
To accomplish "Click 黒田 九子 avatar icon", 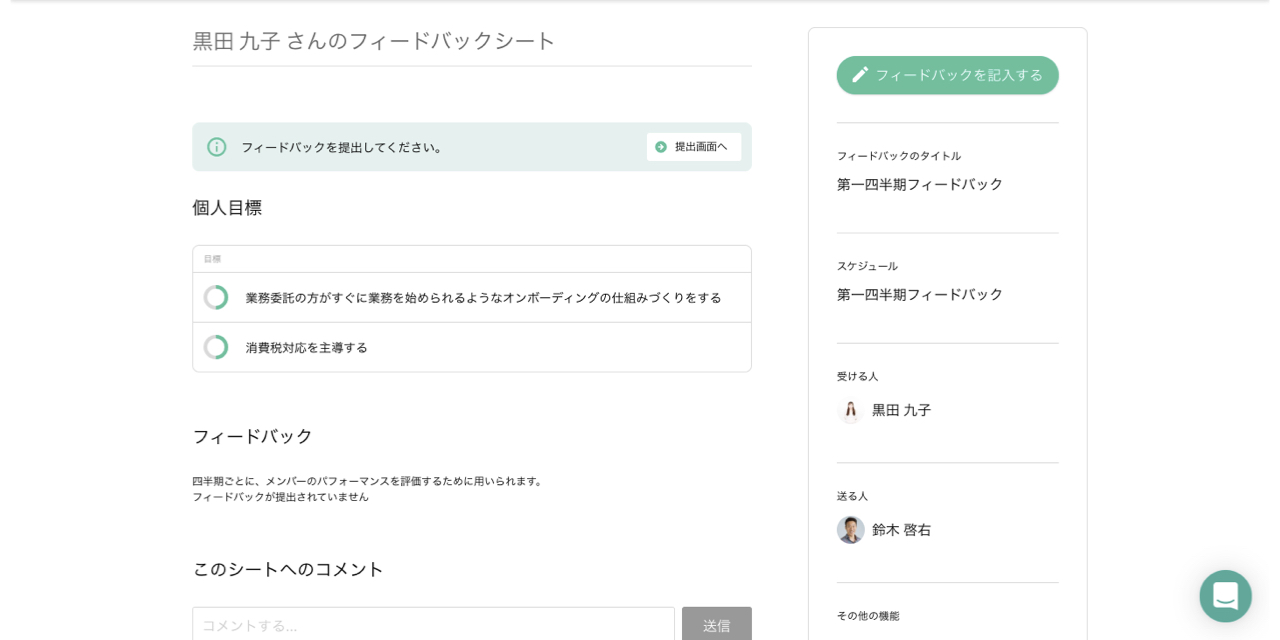I will click(850, 410).
